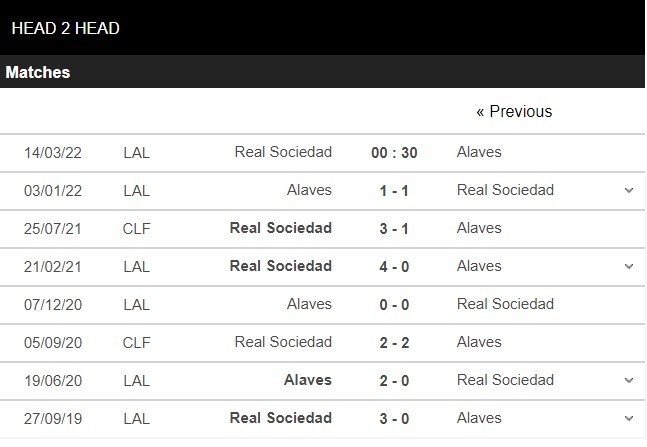Select Alaves home team in 07/12/20 row
This screenshot has width=647, height=447.
click(x=309, y=304)
